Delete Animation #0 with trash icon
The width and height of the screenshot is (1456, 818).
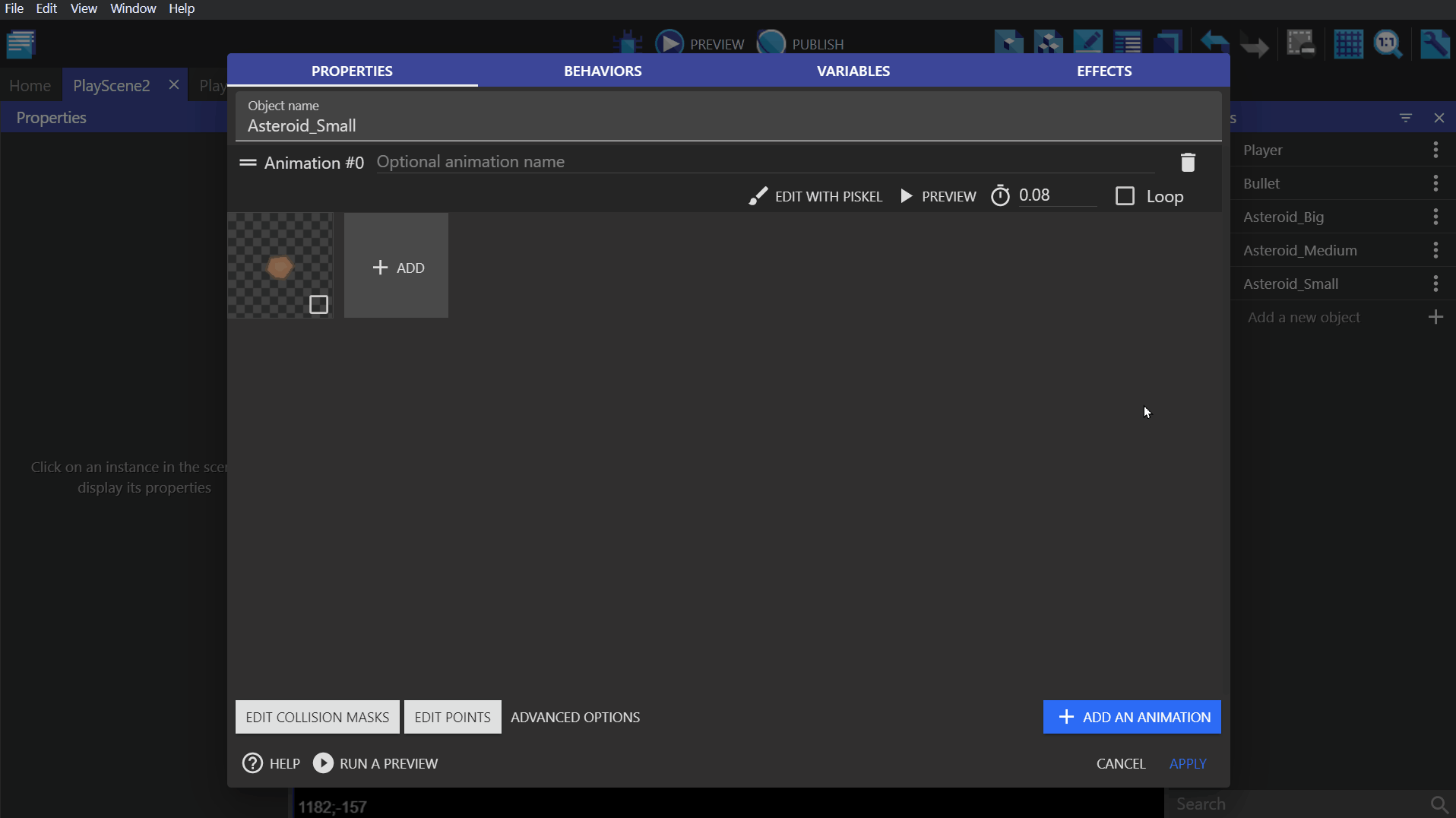click(x=1188, y=162)
